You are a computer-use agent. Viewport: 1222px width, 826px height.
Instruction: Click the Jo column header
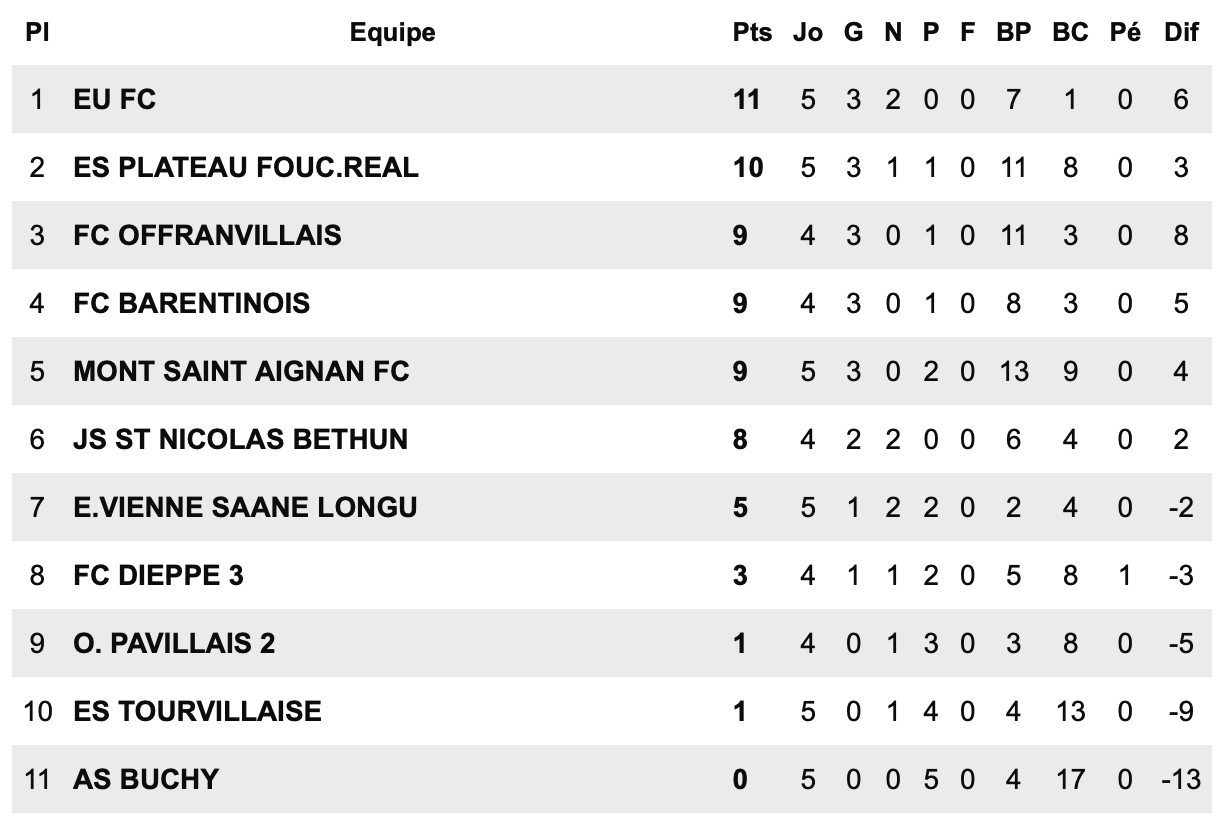pos(808,32)
